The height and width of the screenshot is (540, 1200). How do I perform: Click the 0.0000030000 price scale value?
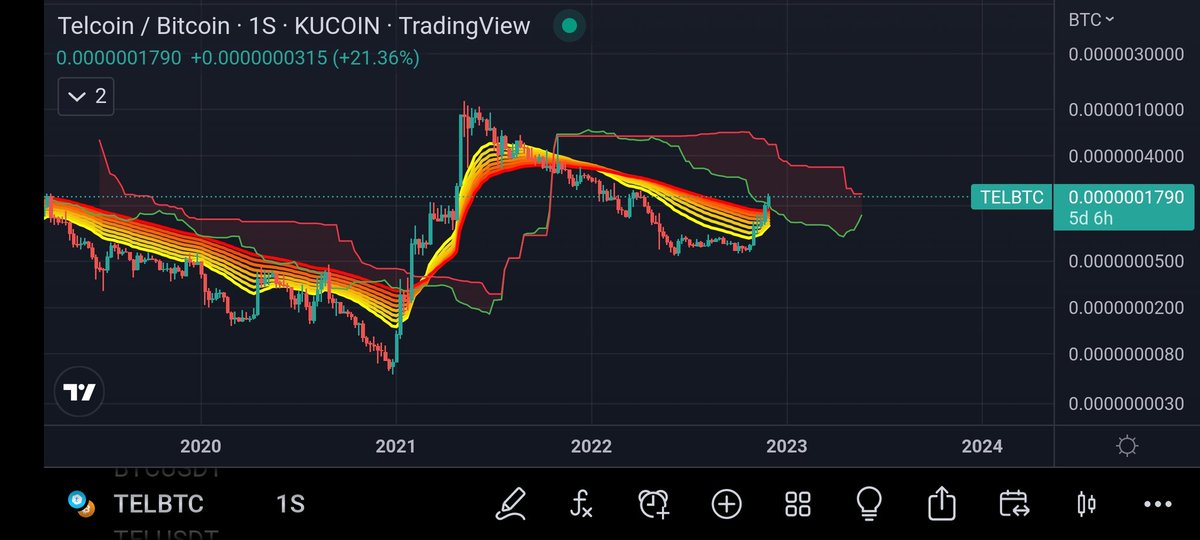click(x=1126, y=54)
